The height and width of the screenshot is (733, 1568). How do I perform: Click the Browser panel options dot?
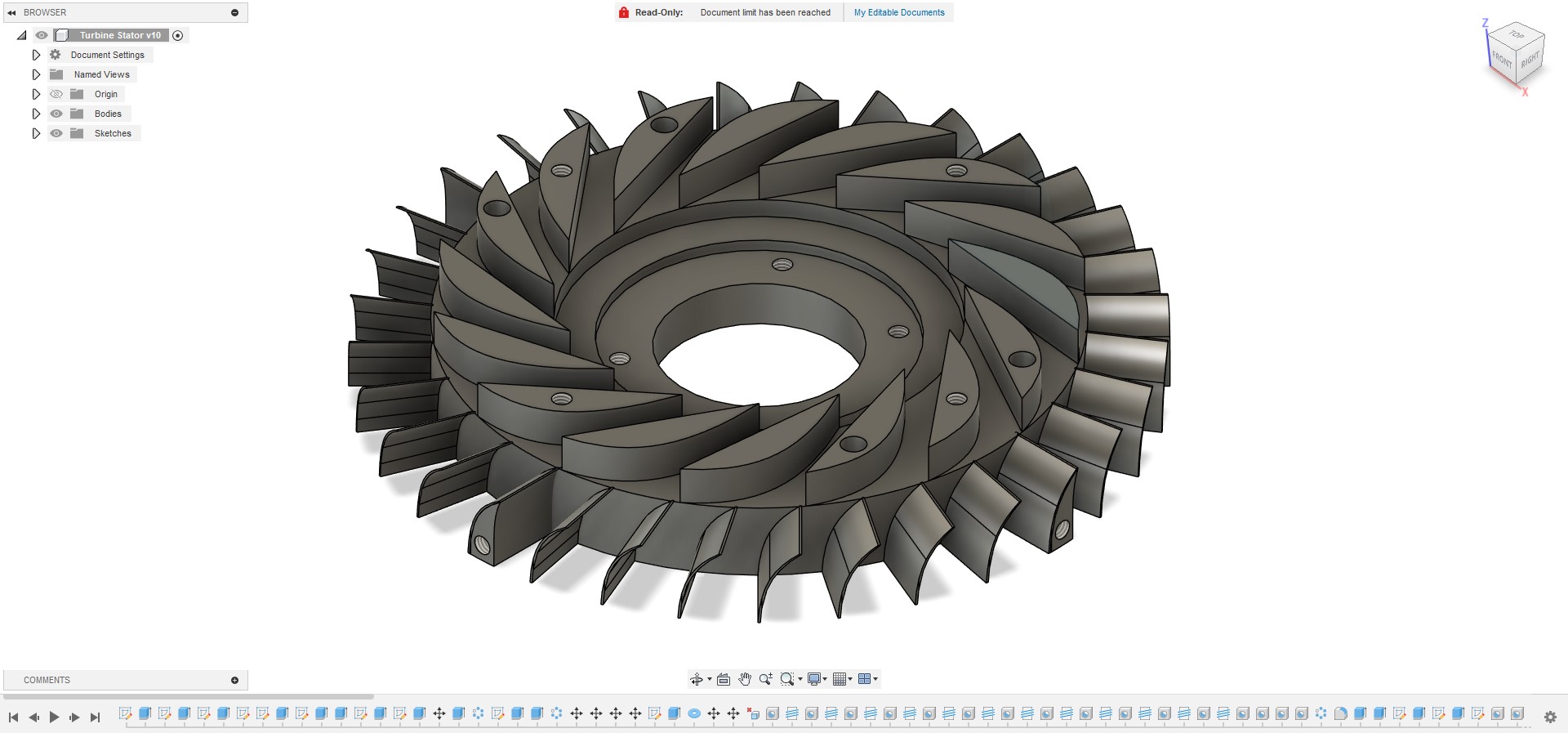pyautogui.click(x=234, y=12)
